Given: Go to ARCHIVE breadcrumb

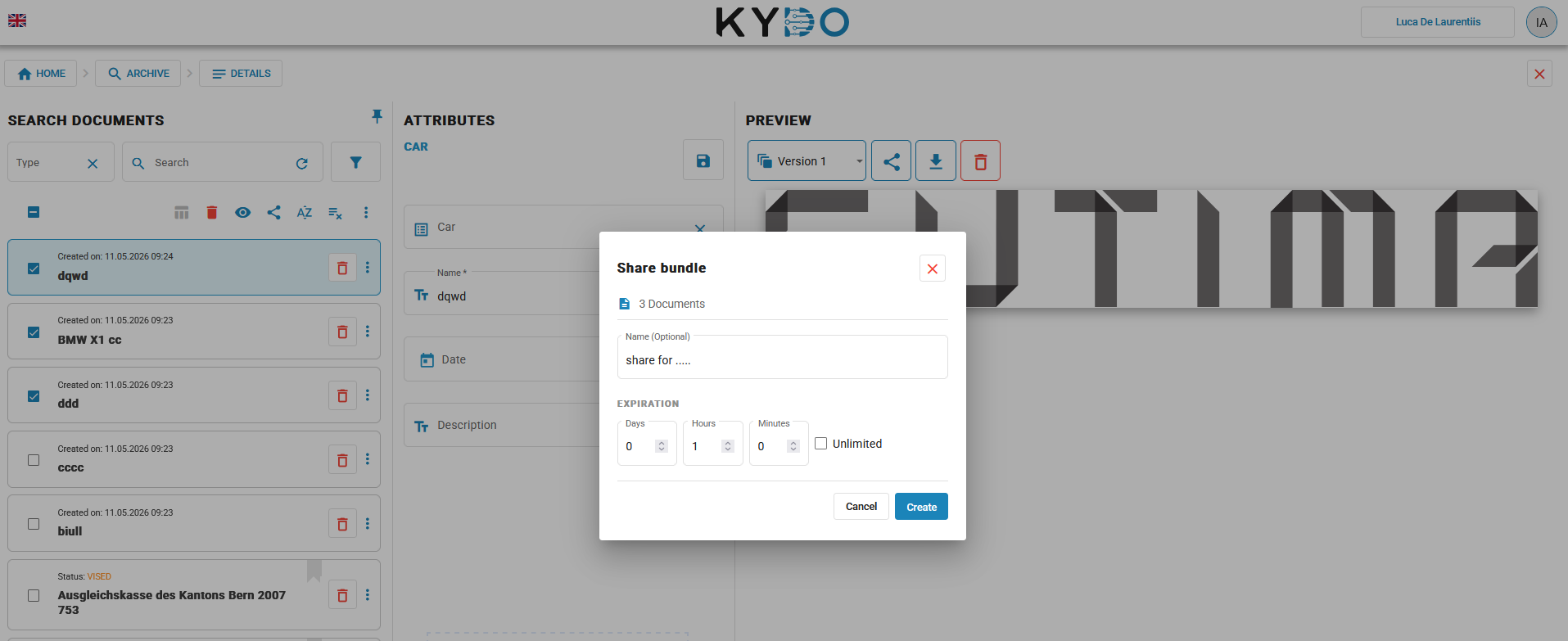Looking at the screenshot, I should 138,73.
